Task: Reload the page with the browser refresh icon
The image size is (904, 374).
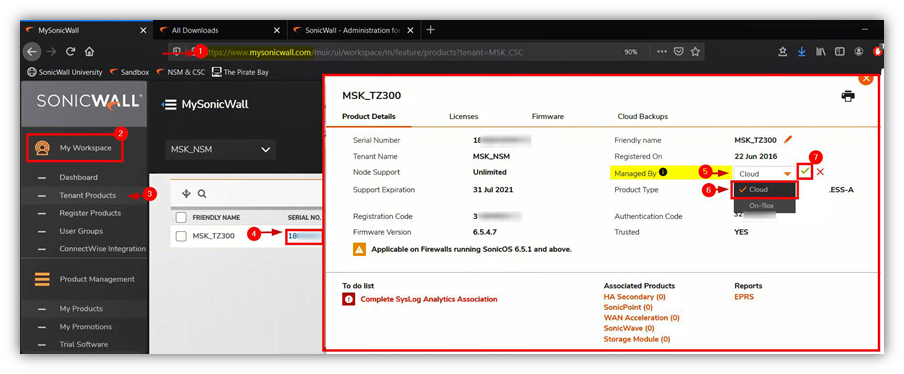Action: click(70, 51)
